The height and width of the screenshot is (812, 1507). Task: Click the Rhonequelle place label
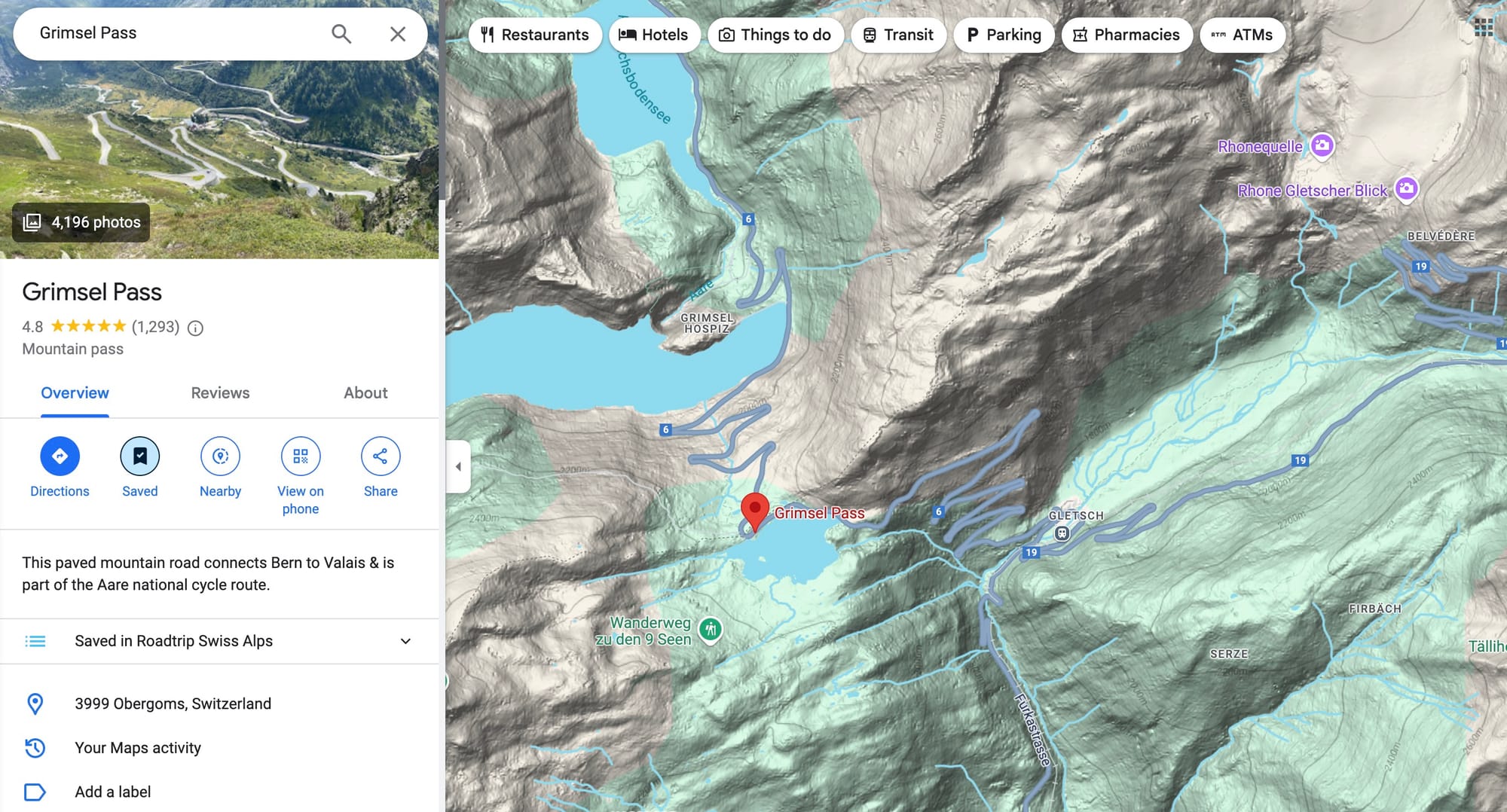(1260, 146)
